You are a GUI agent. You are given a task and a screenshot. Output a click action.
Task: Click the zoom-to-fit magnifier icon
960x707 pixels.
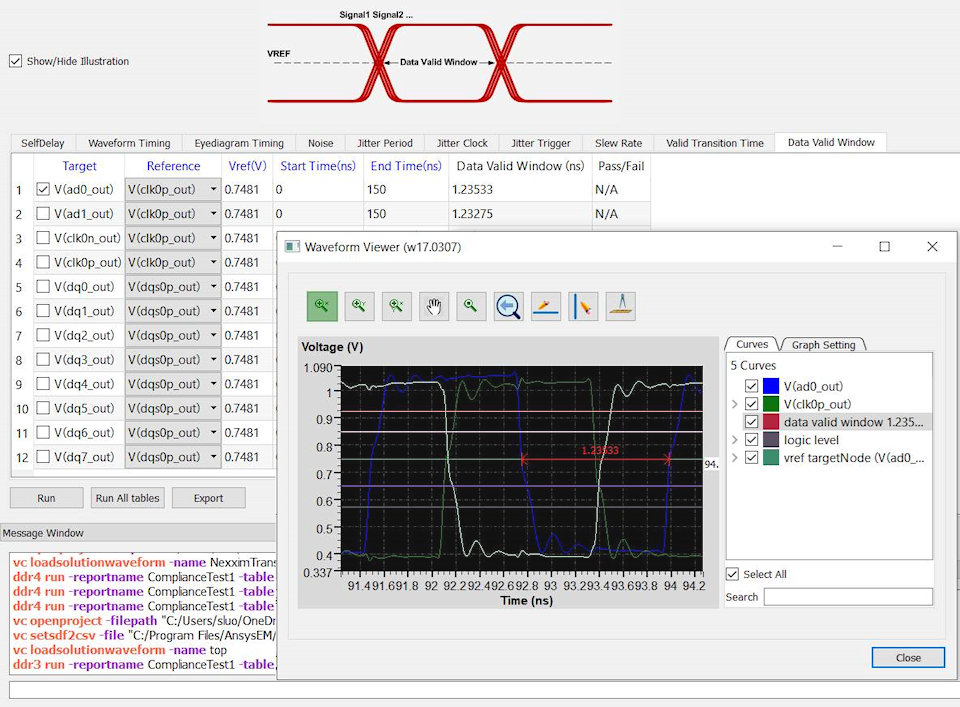[471, 306]
